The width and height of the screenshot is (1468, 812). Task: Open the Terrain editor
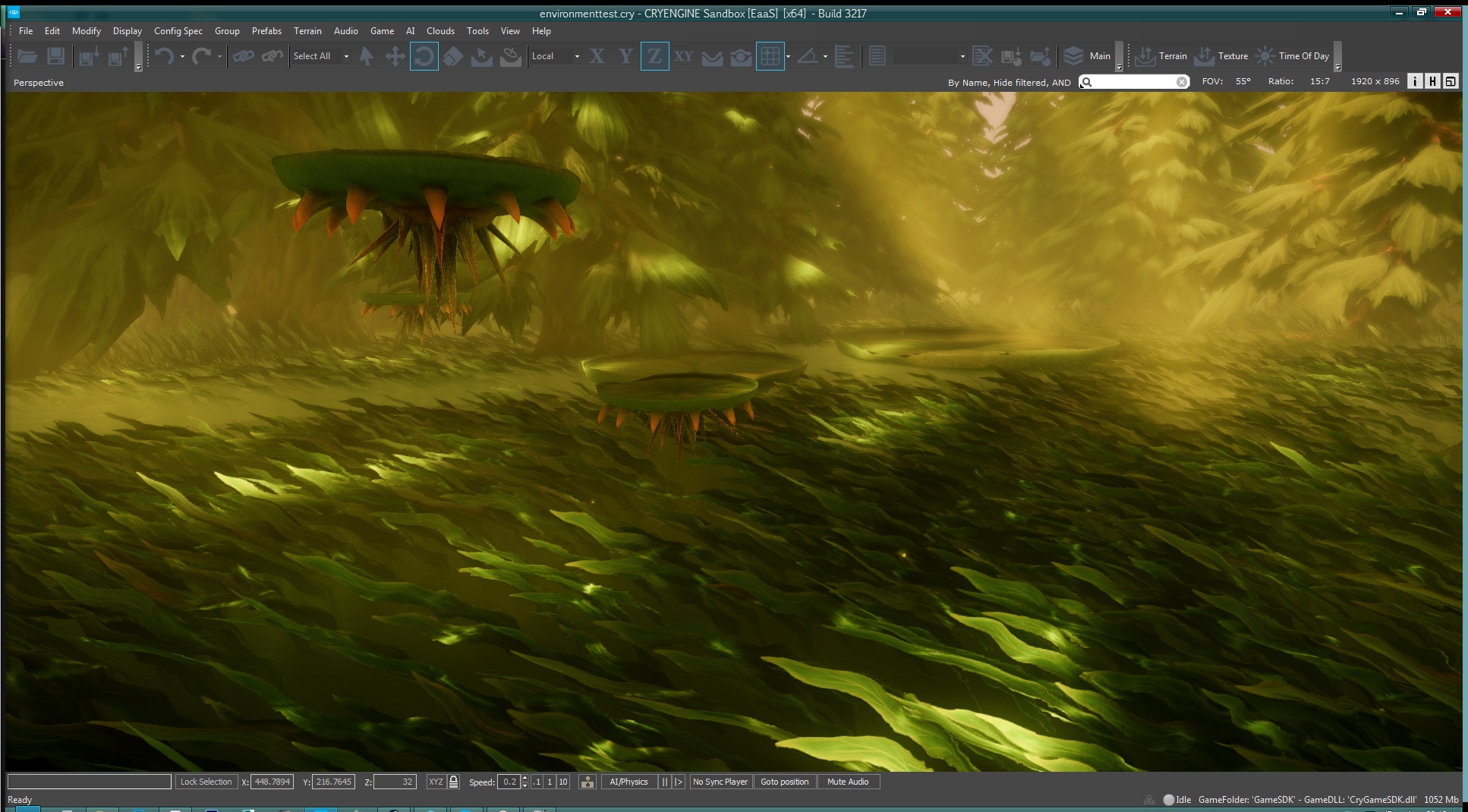coord(1161,56)
